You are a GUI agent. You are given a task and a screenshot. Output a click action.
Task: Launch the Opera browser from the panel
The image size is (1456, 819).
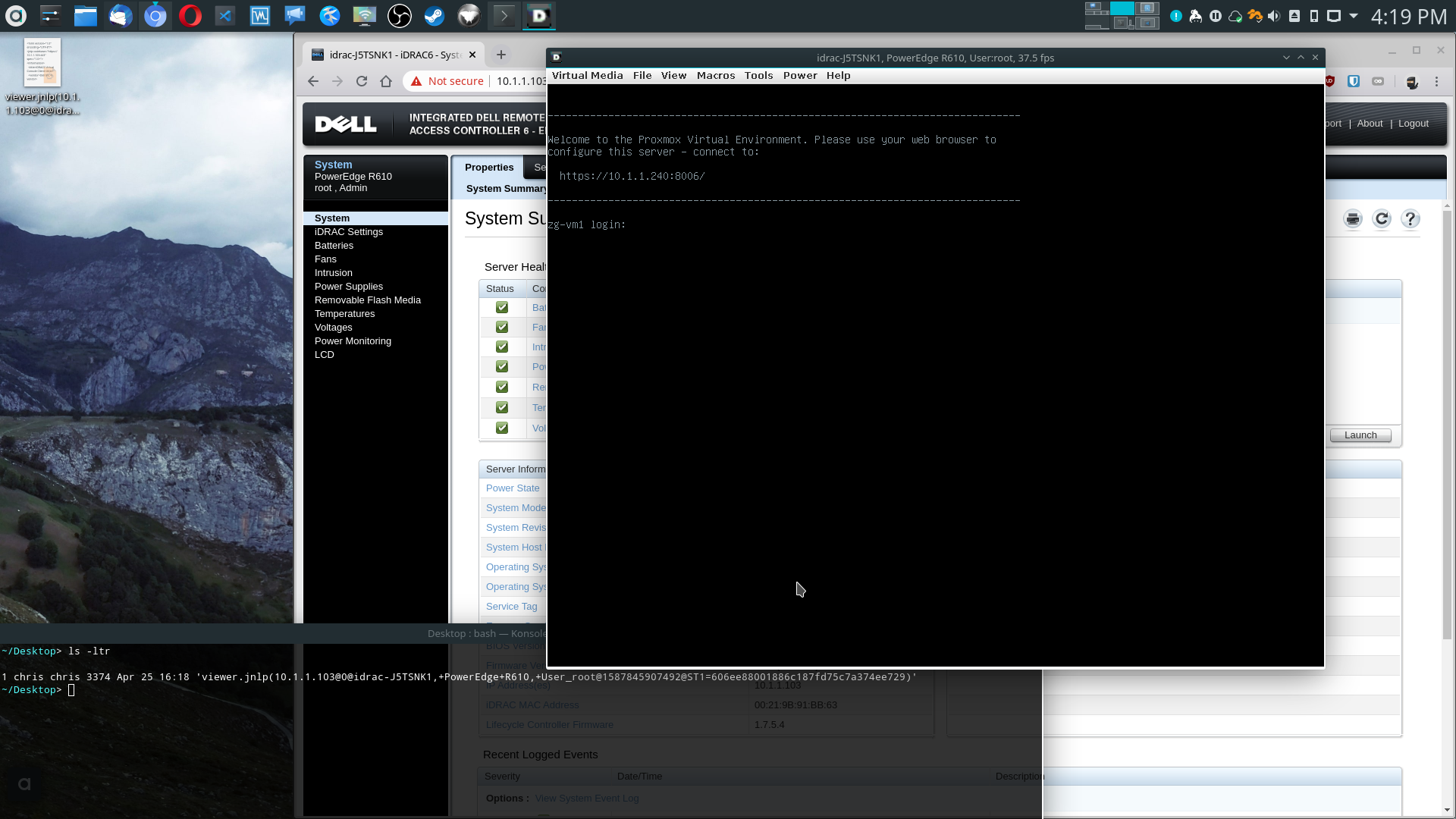click(190, 15)
